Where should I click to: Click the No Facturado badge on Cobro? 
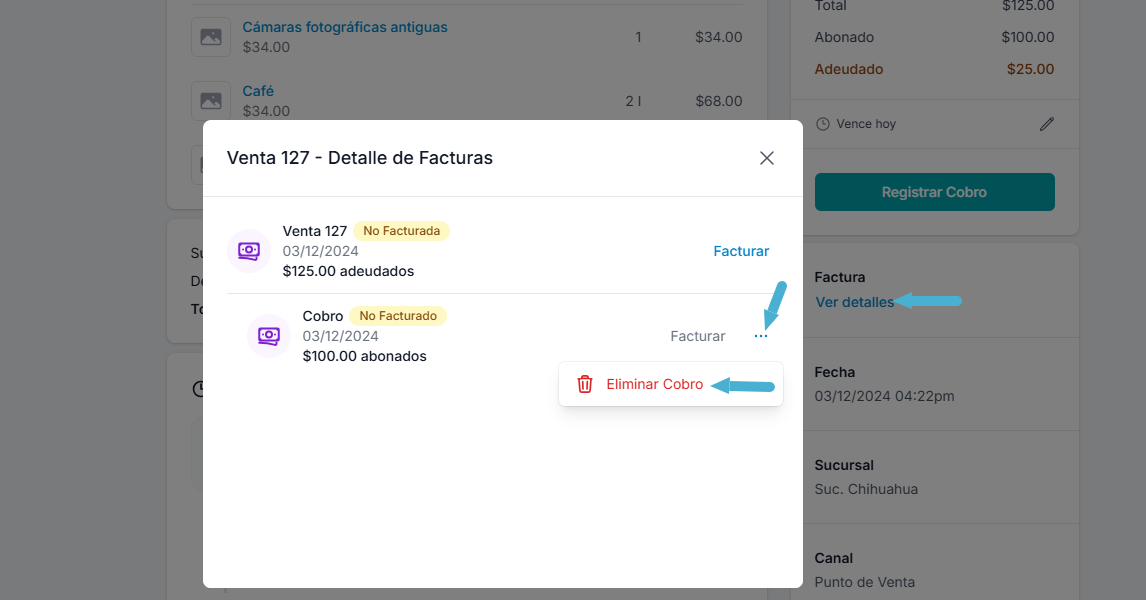click(398, 316)
